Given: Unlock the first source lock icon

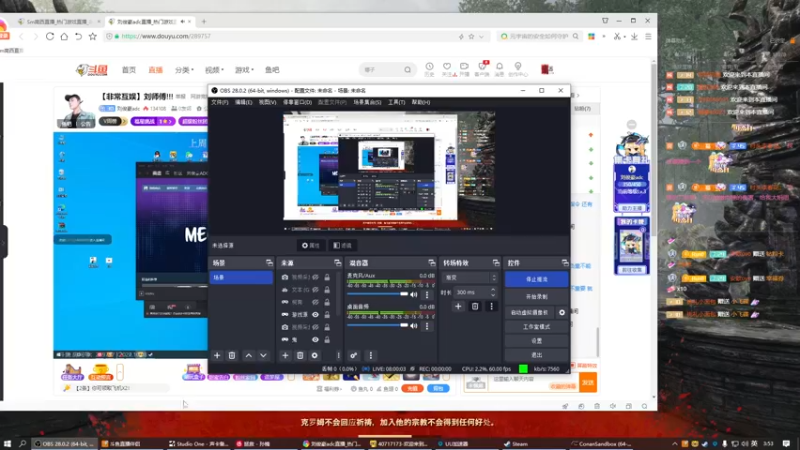Looking at the screenshot, I should [327, 277].
